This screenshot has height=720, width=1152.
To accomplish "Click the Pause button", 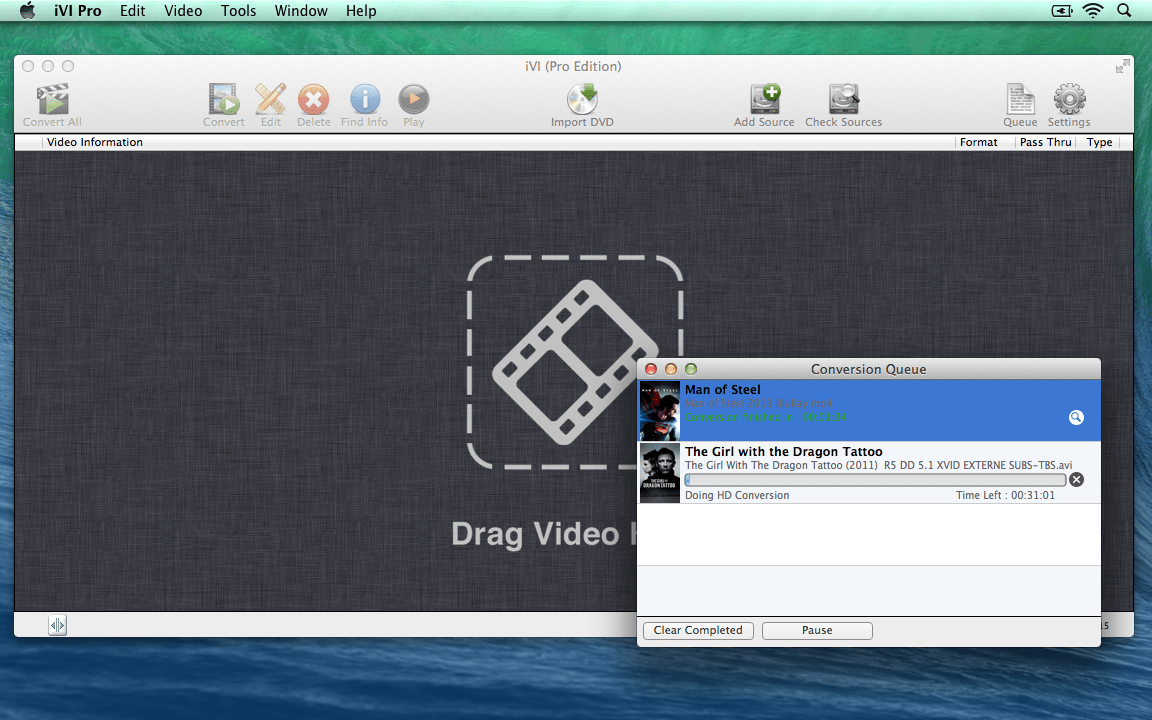I will pos(817,630).
